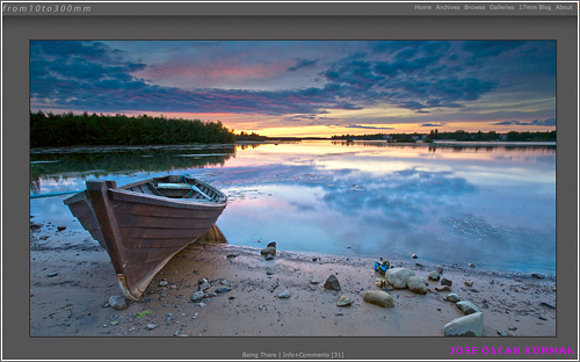Open the Galleries page
The image size is (580, 362).
[502, 7]
